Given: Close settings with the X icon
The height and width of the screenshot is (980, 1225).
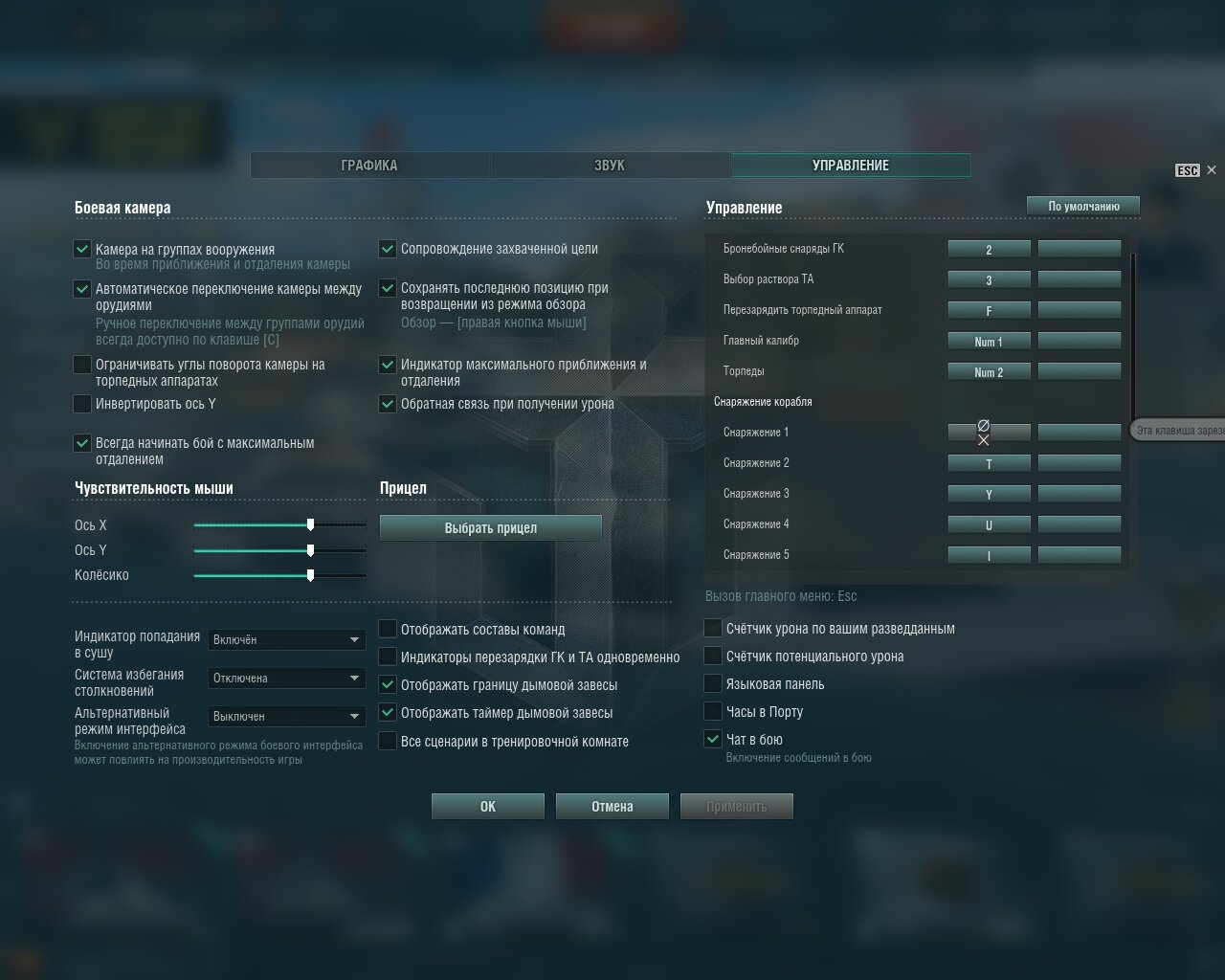Looking at the screenshot, I should point(1212,170).
